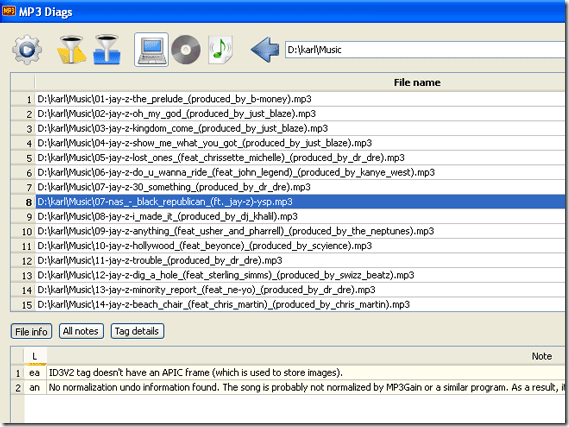Click the L column header
The image size is (569, 427).
click(35, 356)
